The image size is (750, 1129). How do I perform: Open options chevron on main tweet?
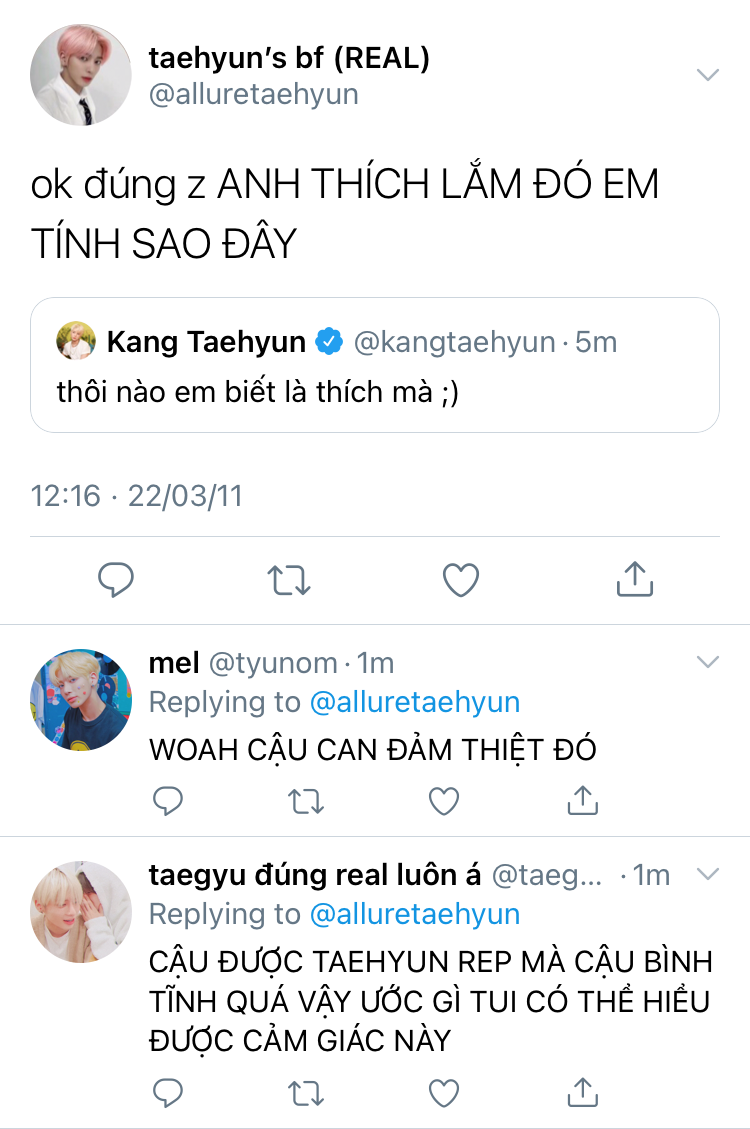(x=707, y=75)
